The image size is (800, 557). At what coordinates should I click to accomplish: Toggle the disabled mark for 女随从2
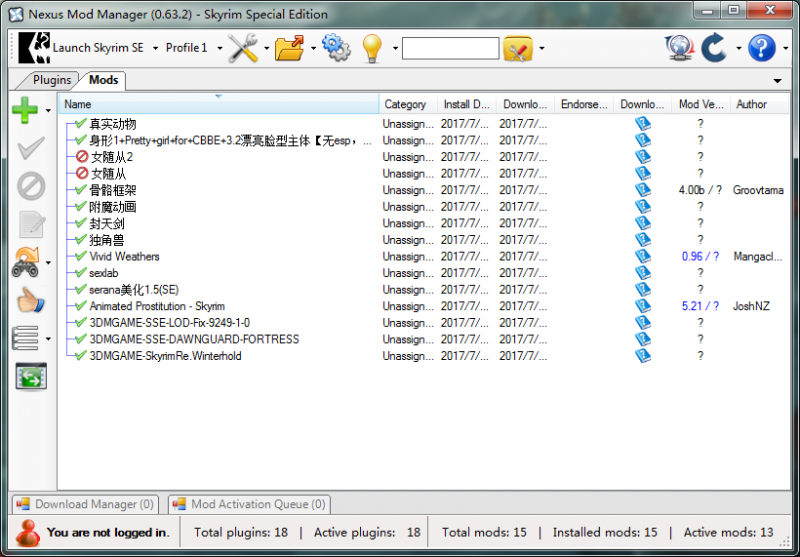(x=82, y=157)
